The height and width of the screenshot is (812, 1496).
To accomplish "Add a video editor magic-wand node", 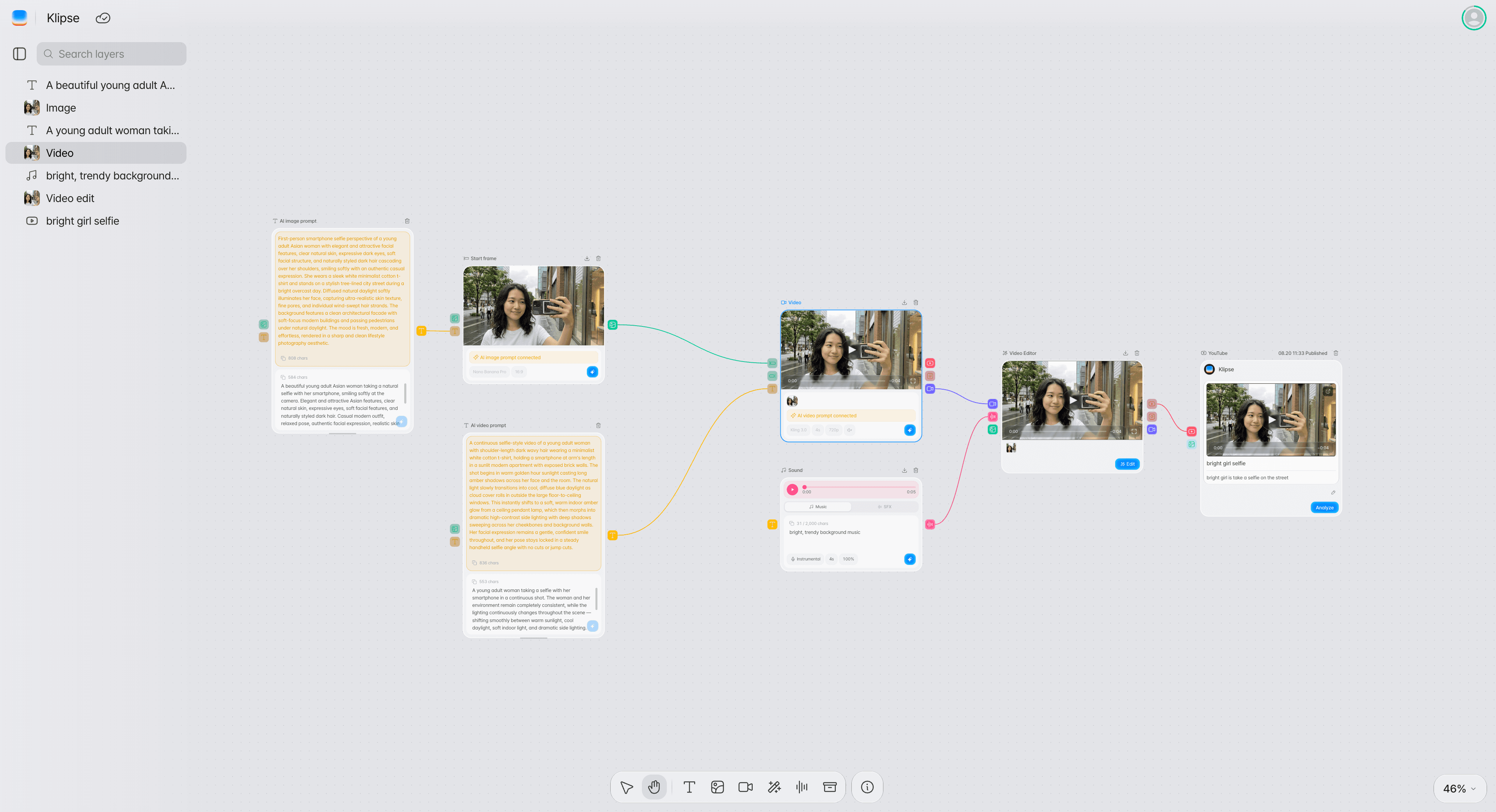I will 774,787.
